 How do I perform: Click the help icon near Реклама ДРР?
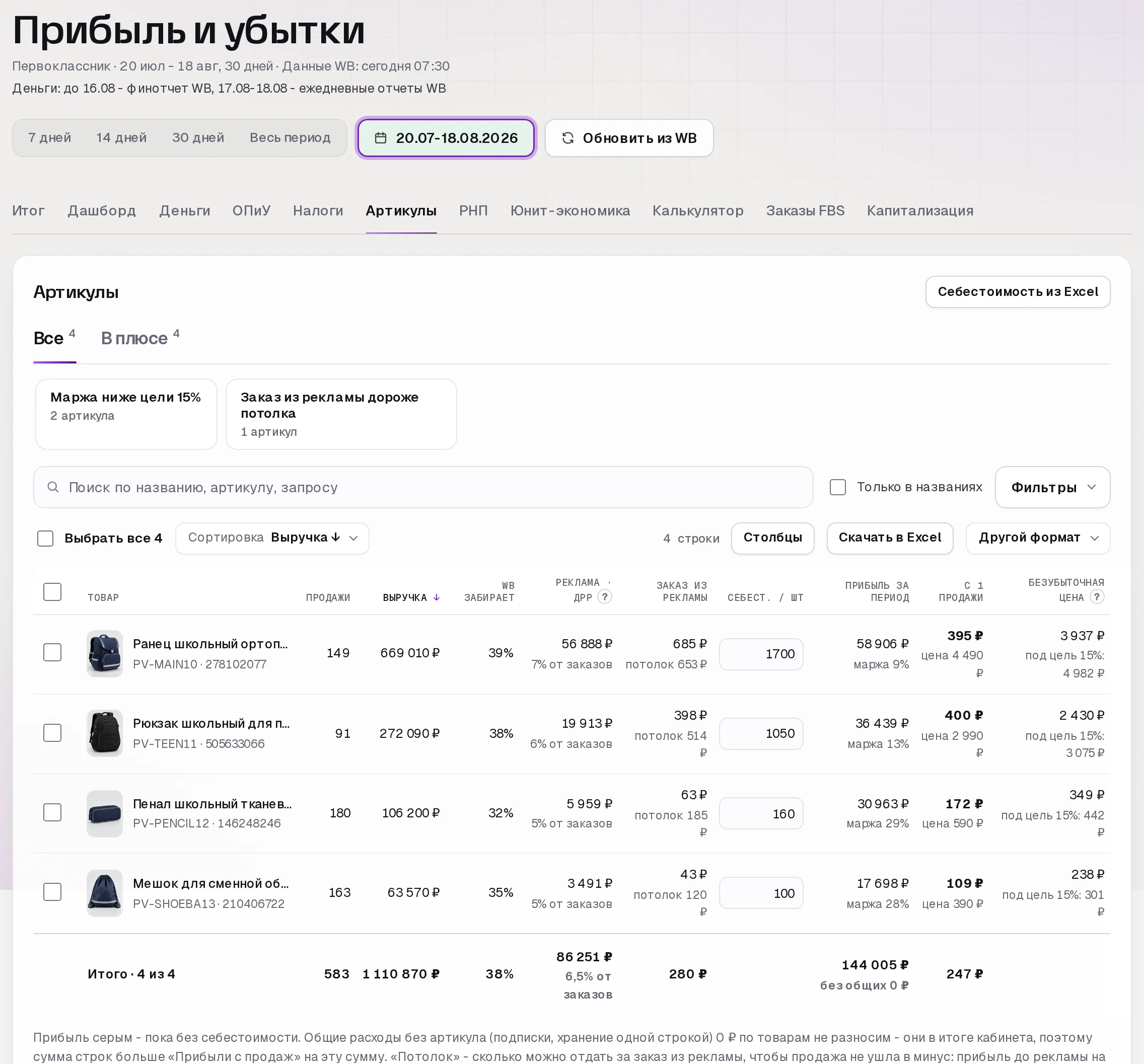coord(604,597)
